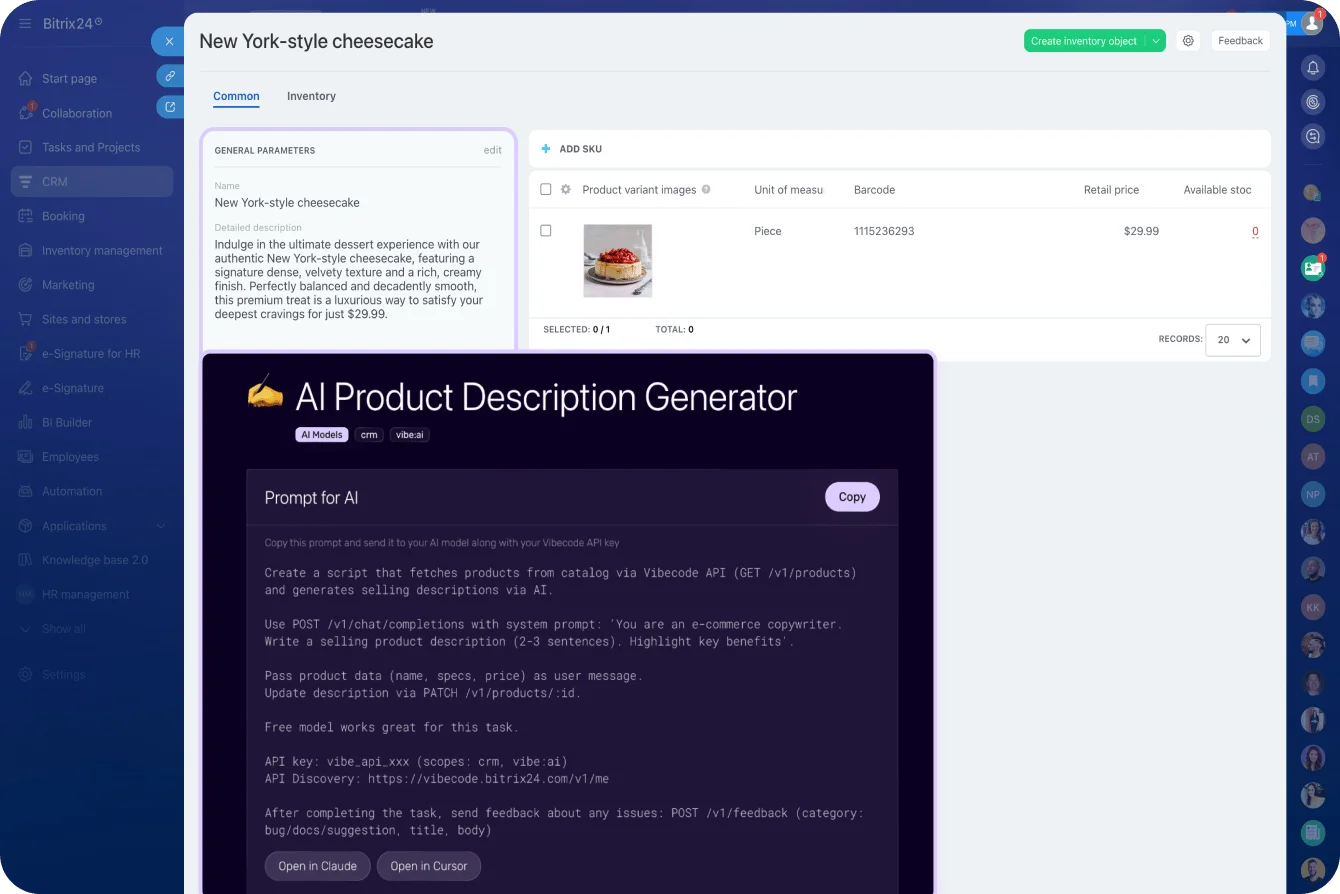Click the Employees icon in sidebar

(x=26, y=457)
